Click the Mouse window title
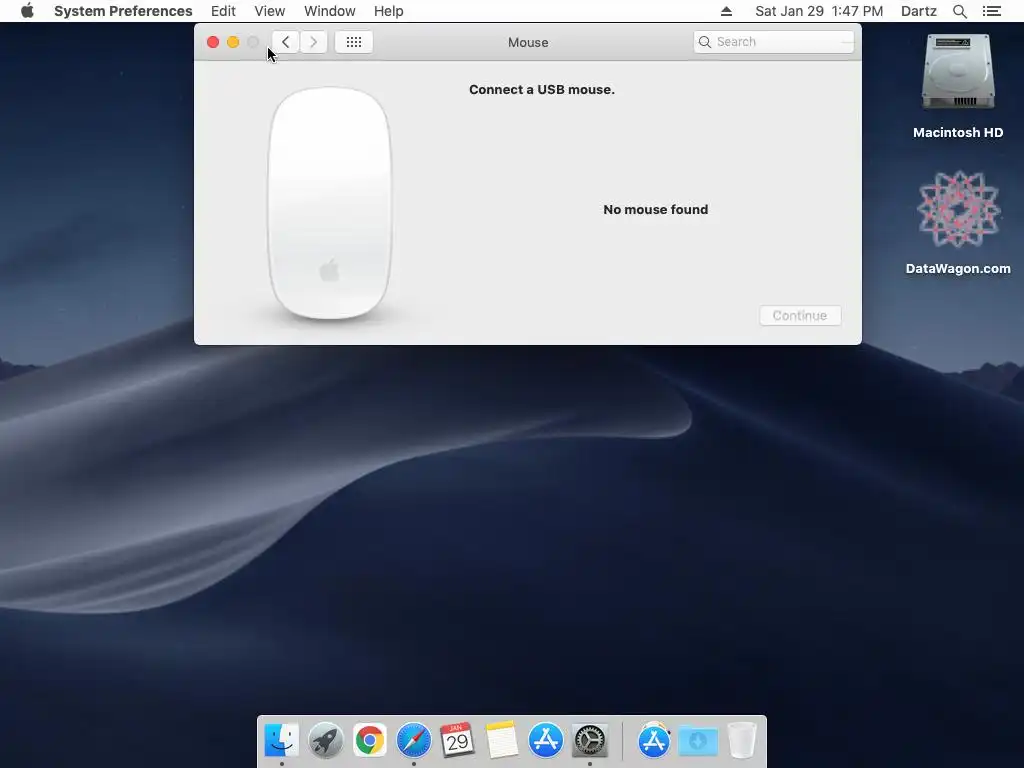Viewport: 1024px width, 768px height. [528, 42]
